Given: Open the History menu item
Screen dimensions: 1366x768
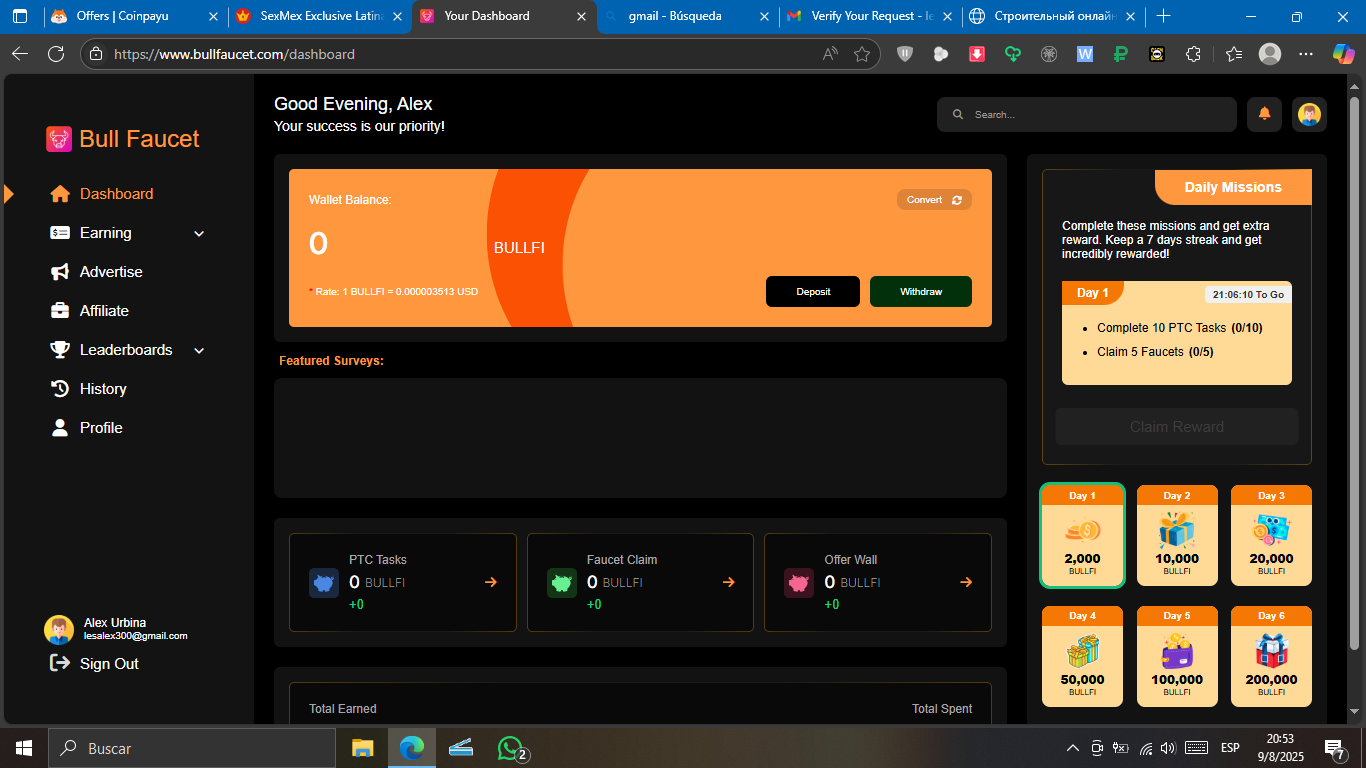Looking at the screenshot, I should pyautogui.click(x=103, y=389).
